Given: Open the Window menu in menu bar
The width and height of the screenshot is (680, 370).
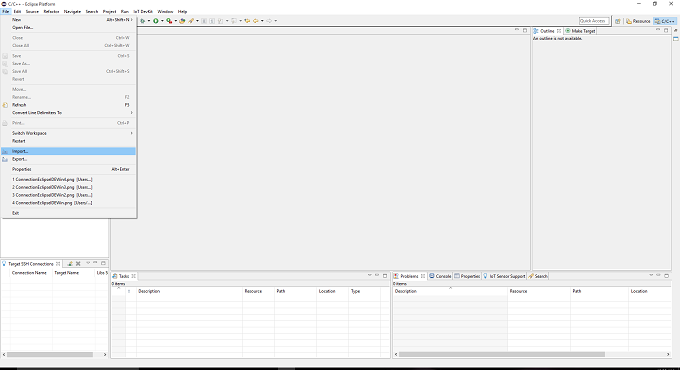Looking at the screenshot, I should [x=165, y=12].
